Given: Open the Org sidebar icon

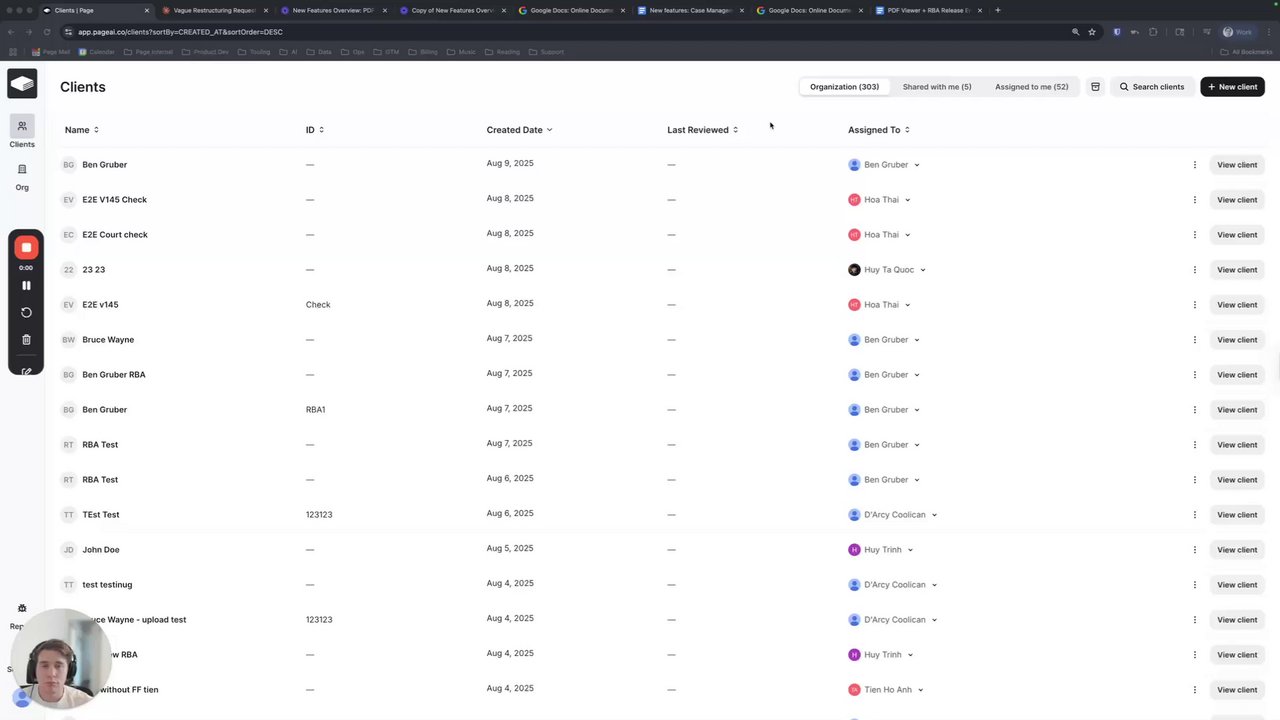Looking at the screenshot, I should coord(22,176).
